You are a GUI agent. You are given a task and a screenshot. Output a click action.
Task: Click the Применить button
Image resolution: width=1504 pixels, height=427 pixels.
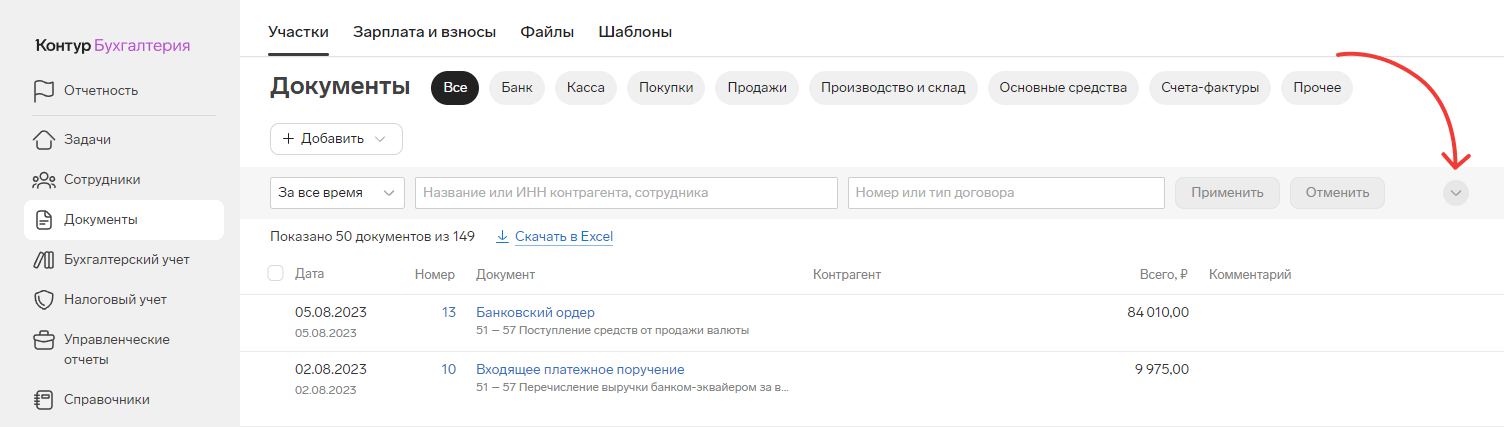(1227, 193)
